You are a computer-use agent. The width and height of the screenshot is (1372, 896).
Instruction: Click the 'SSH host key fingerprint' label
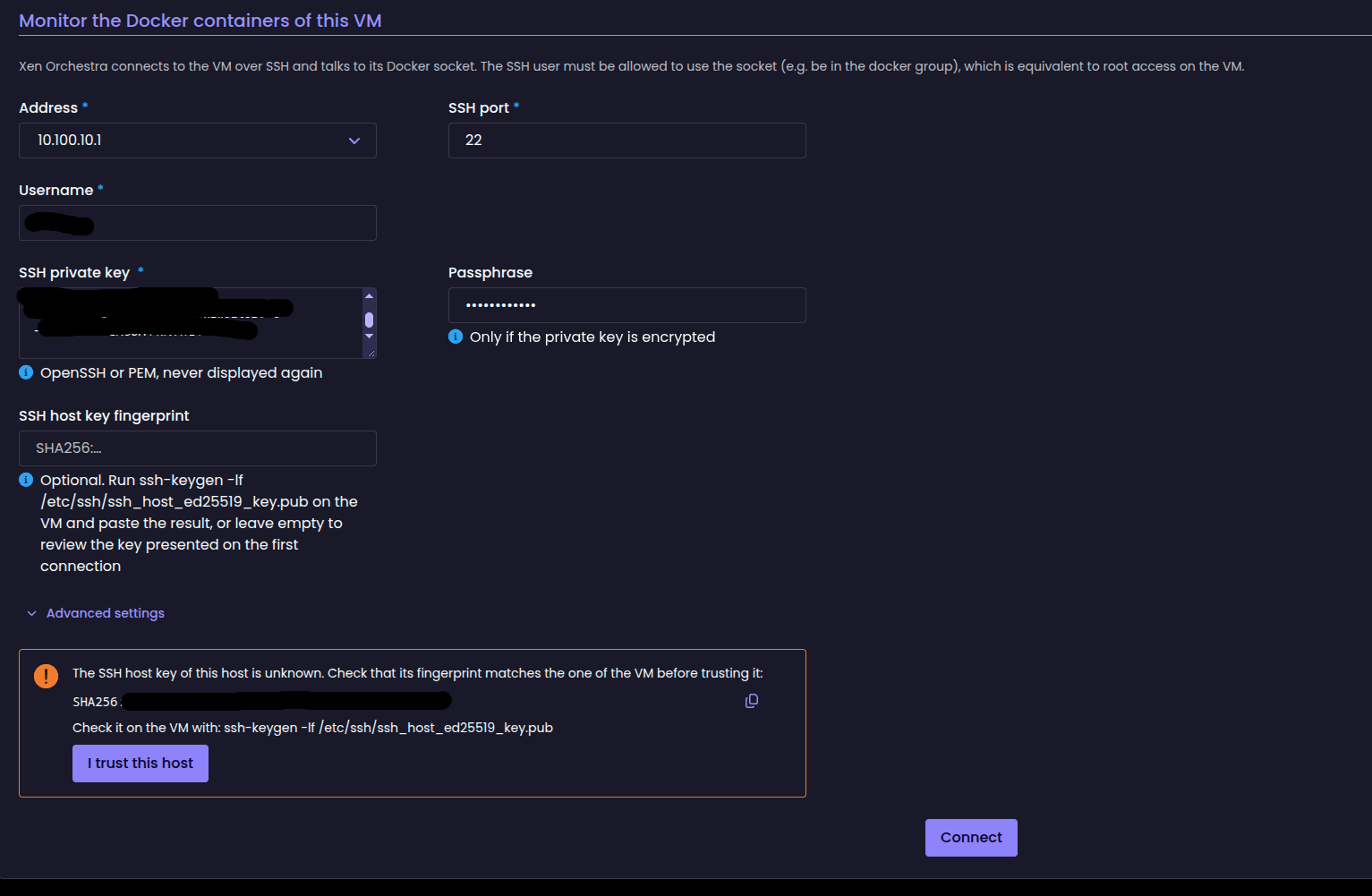[x=104, y=415]
